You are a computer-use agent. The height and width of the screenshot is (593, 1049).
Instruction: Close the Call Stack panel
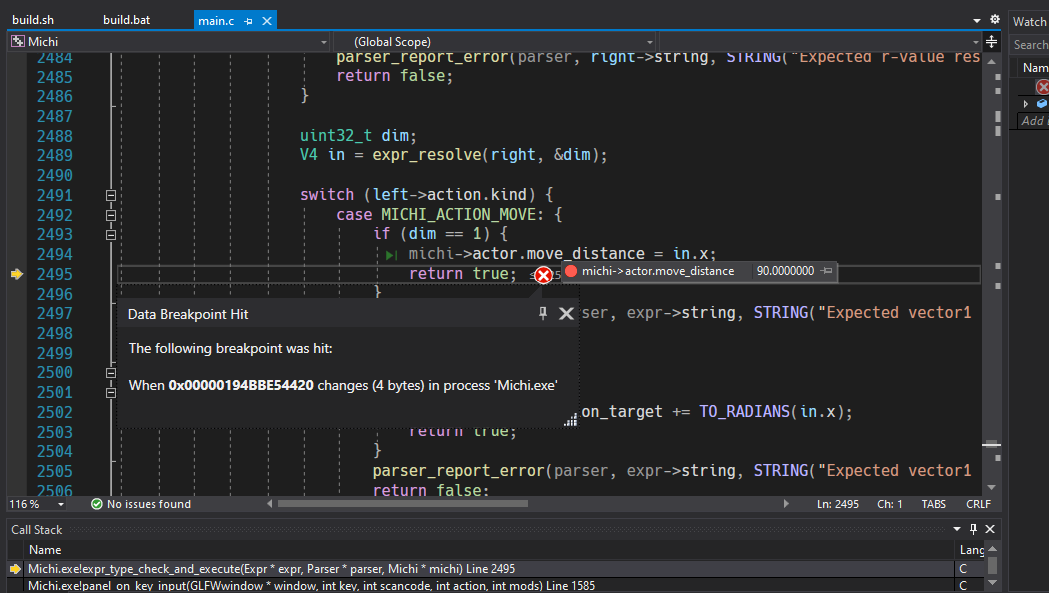(x=990, y=529)
